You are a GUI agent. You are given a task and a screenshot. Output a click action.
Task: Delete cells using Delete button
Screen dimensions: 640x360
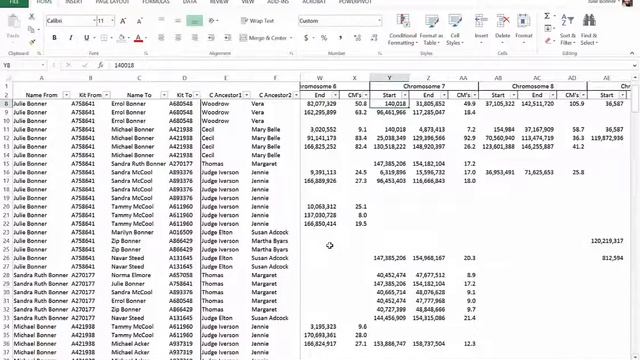(502, 29)
